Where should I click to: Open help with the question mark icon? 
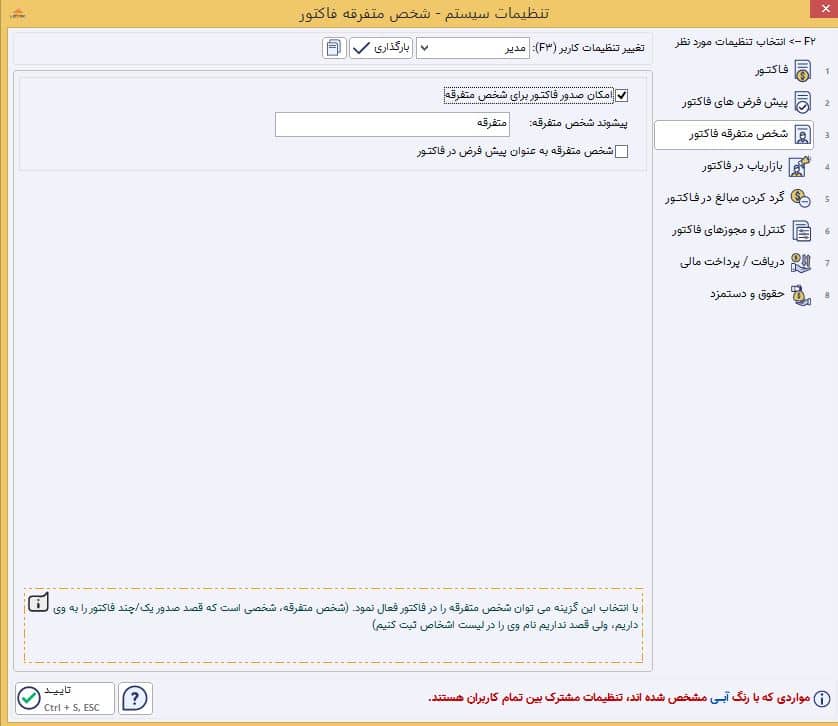pyautogui.click(x=135, y=698)
